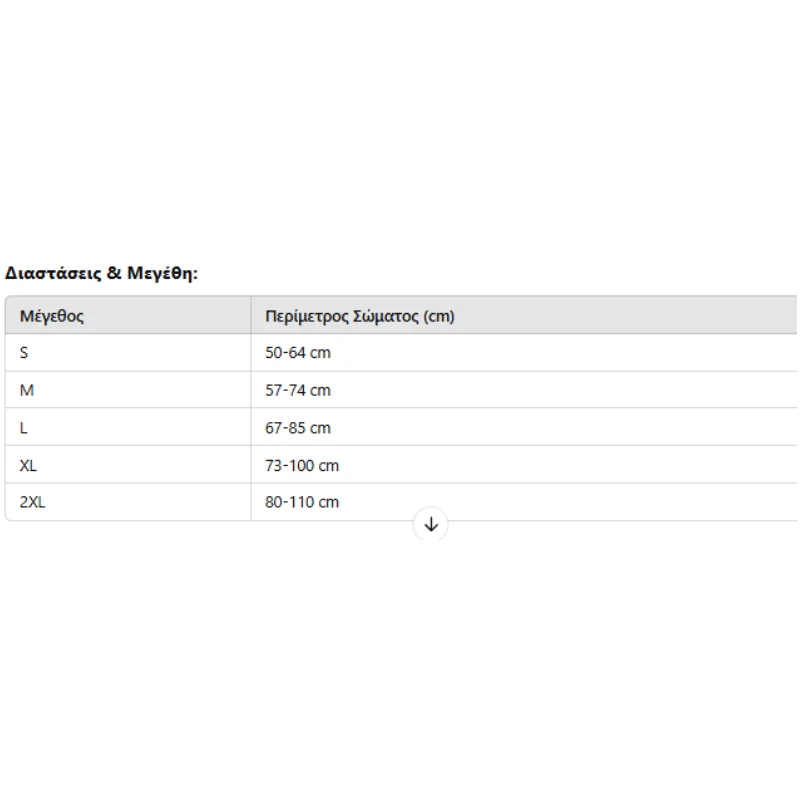Click the word Μεγέθη in the heading

[x=162, y=273]
